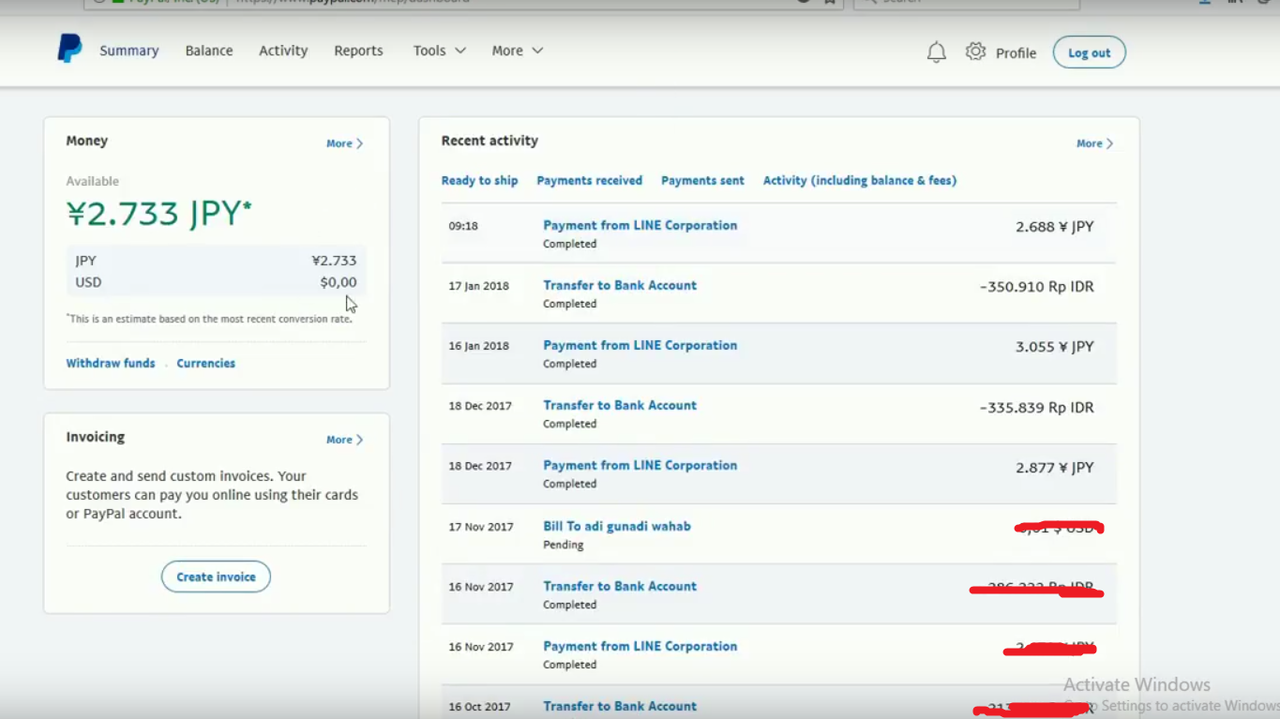This screenshot has width=1280, height=719.
Task: Open the notifications bell icon
Action: [936, 52]
